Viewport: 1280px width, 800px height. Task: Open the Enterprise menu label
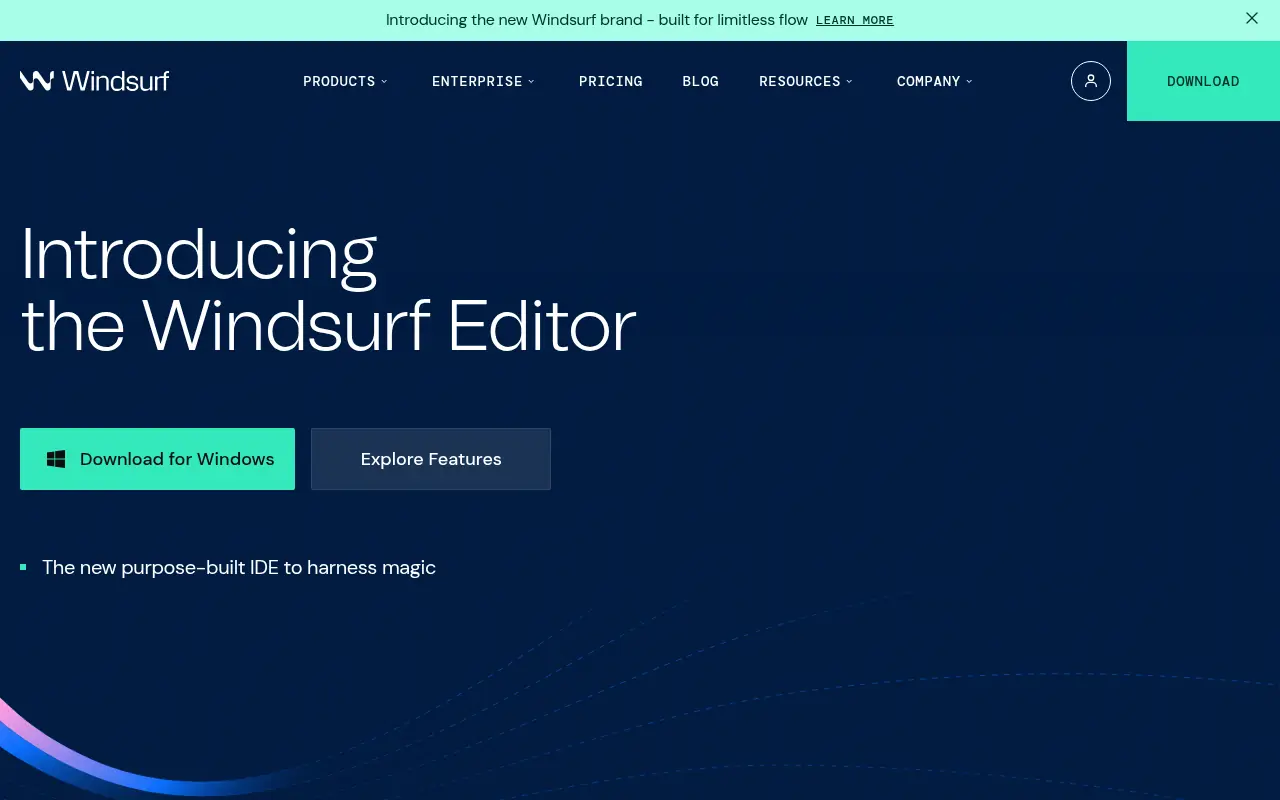[x=477, y=82]
